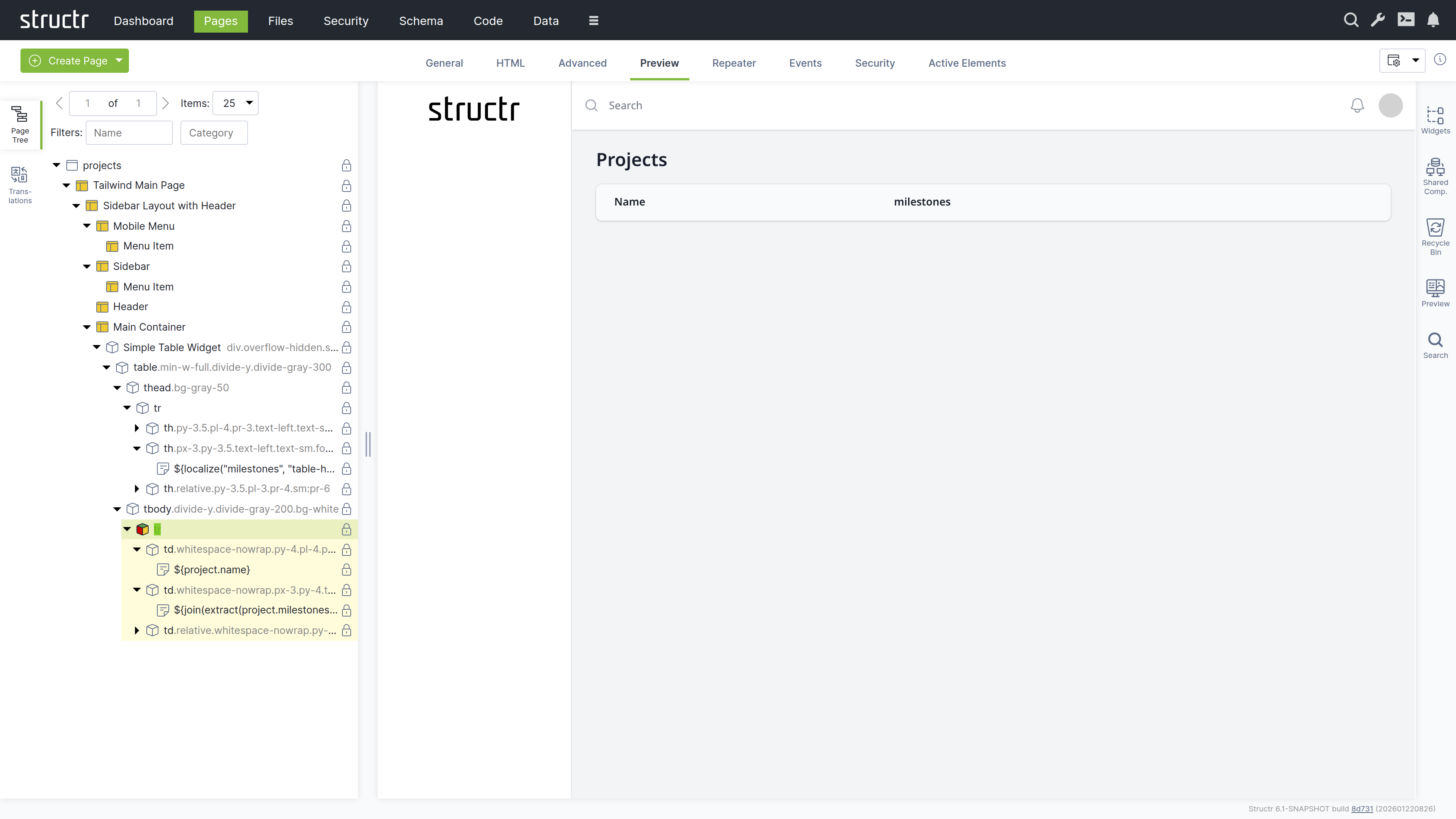Viewport: 1456px width, 819px height.
Task: Open the Schema menu
Action: pyautogui.click(x=420, y=21)
